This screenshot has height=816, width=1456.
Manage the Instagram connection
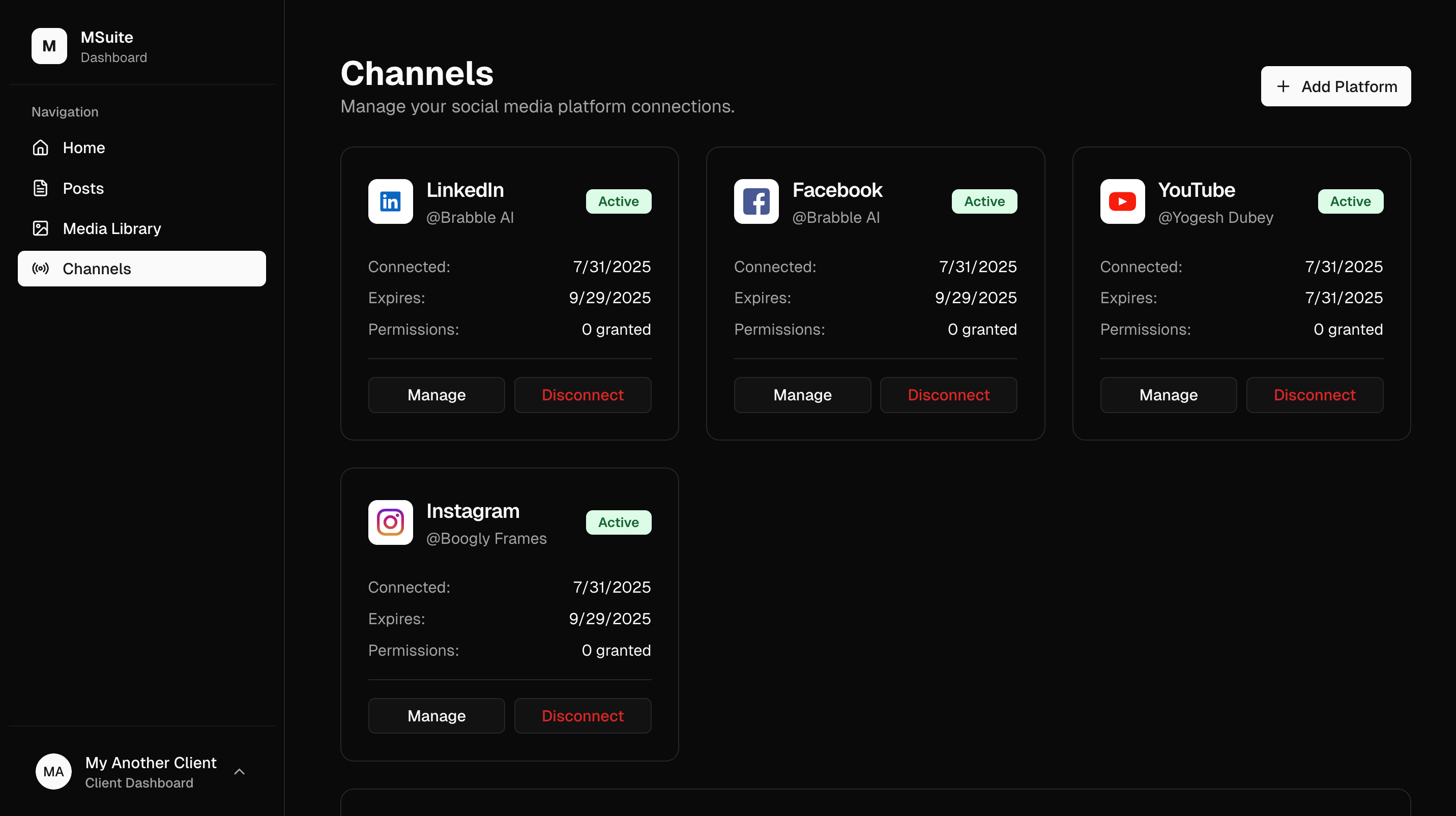(x=436, y=715)
